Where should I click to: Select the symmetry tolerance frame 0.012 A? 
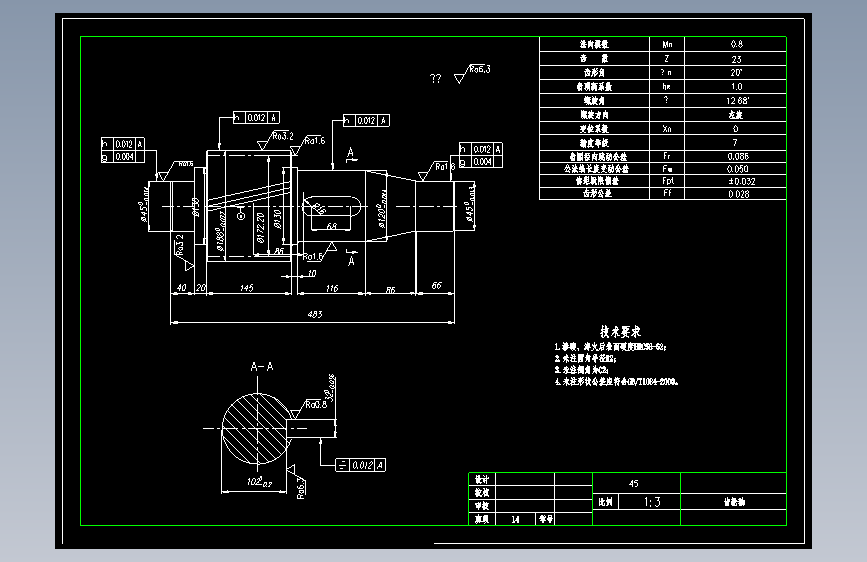pyautogui.click(x=361, y=465)
